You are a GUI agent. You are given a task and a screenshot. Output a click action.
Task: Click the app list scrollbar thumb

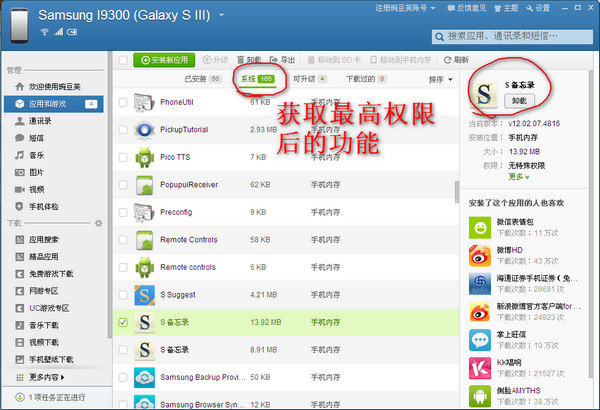[457, 192]
